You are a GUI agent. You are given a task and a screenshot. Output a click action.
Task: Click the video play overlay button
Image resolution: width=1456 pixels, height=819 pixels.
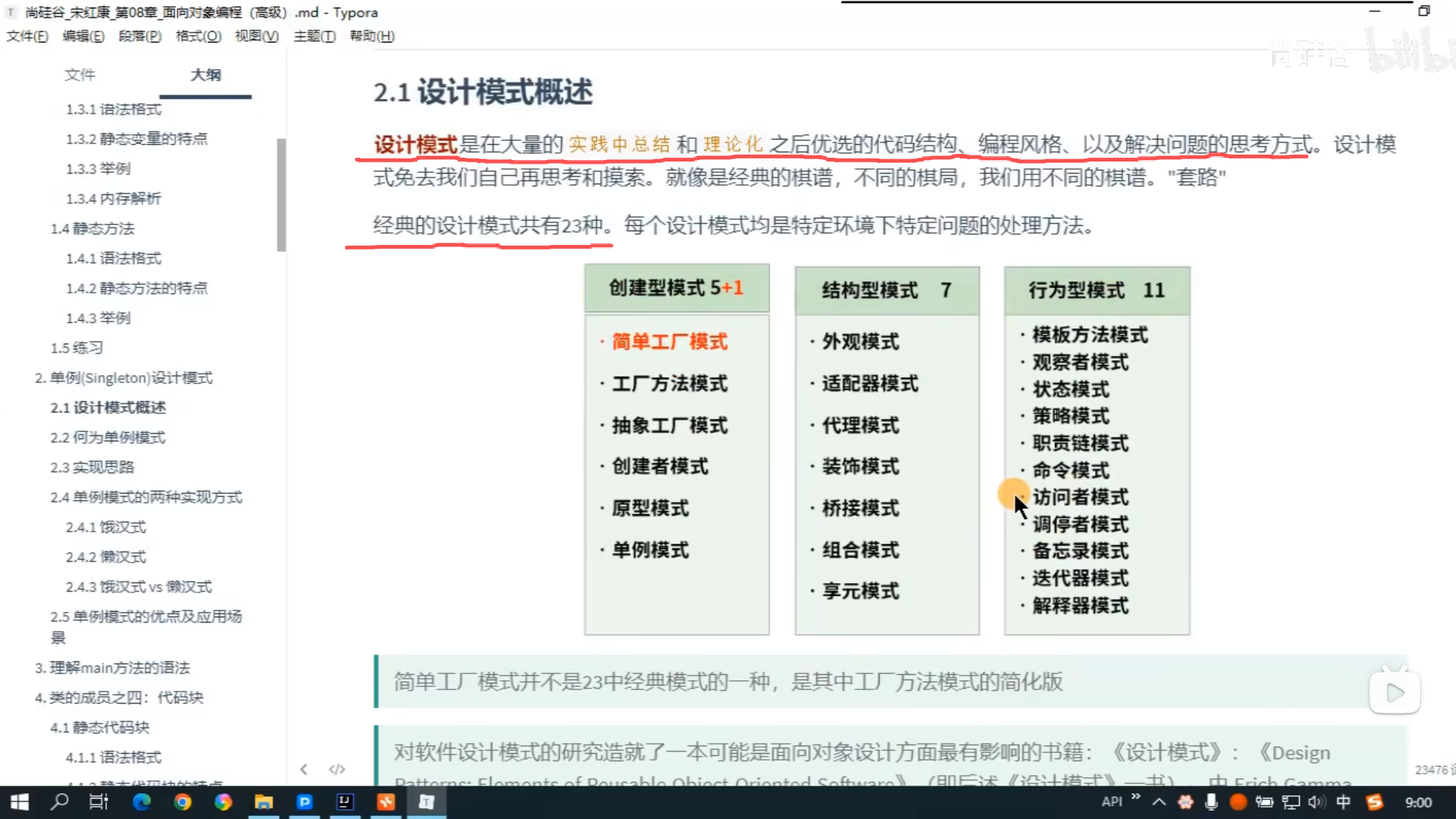click(x=1395, y=692)
